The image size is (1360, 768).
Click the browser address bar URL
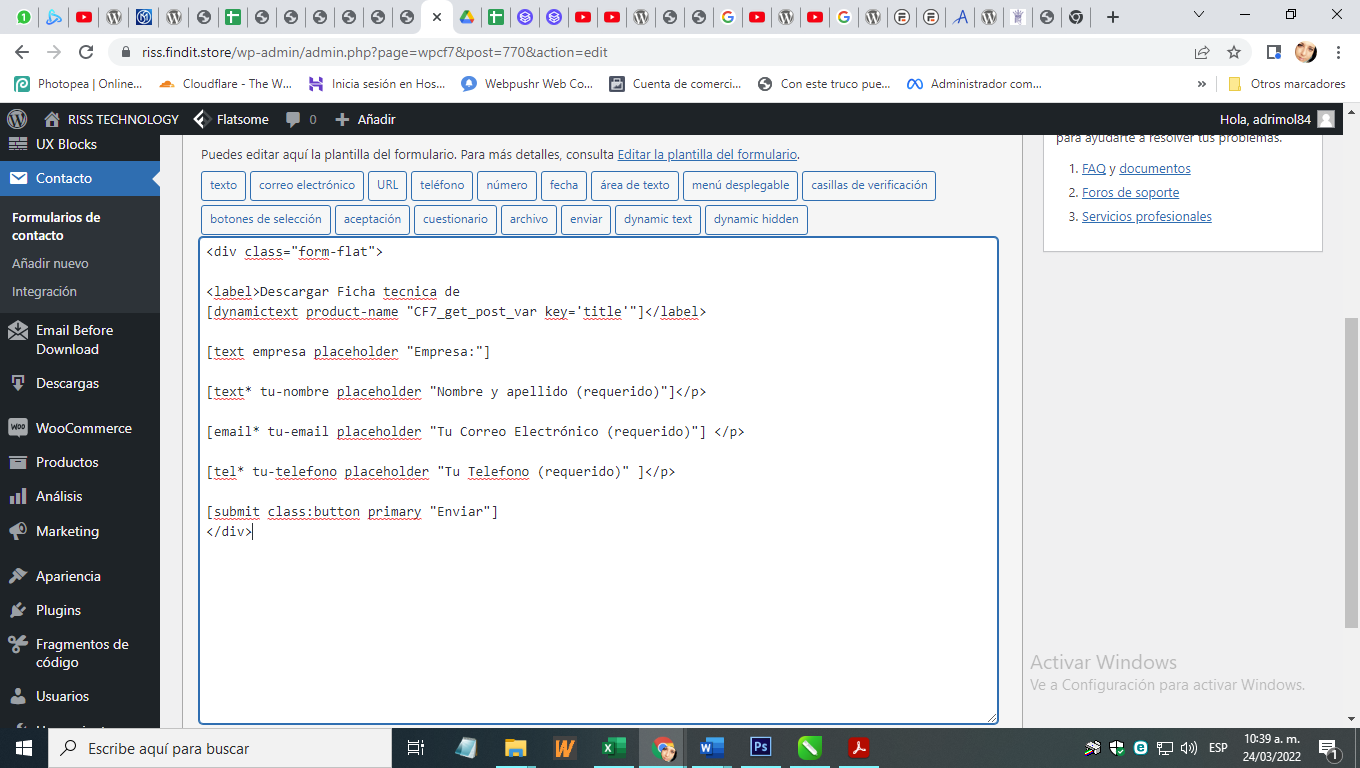click(x=375, y=52)
